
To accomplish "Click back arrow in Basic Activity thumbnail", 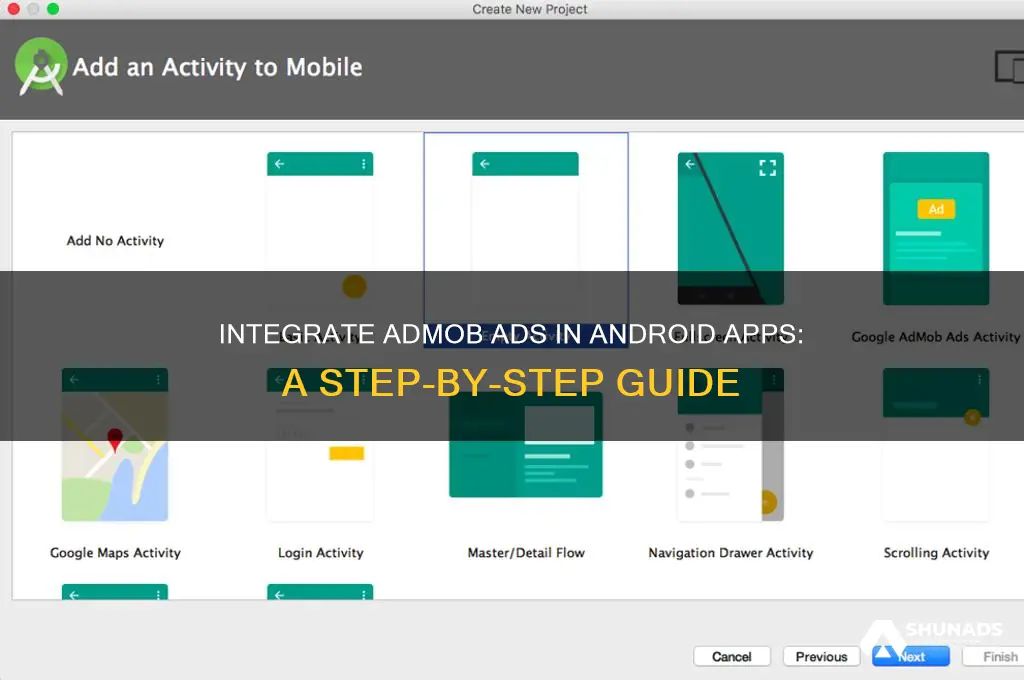I will click(280, 164).
